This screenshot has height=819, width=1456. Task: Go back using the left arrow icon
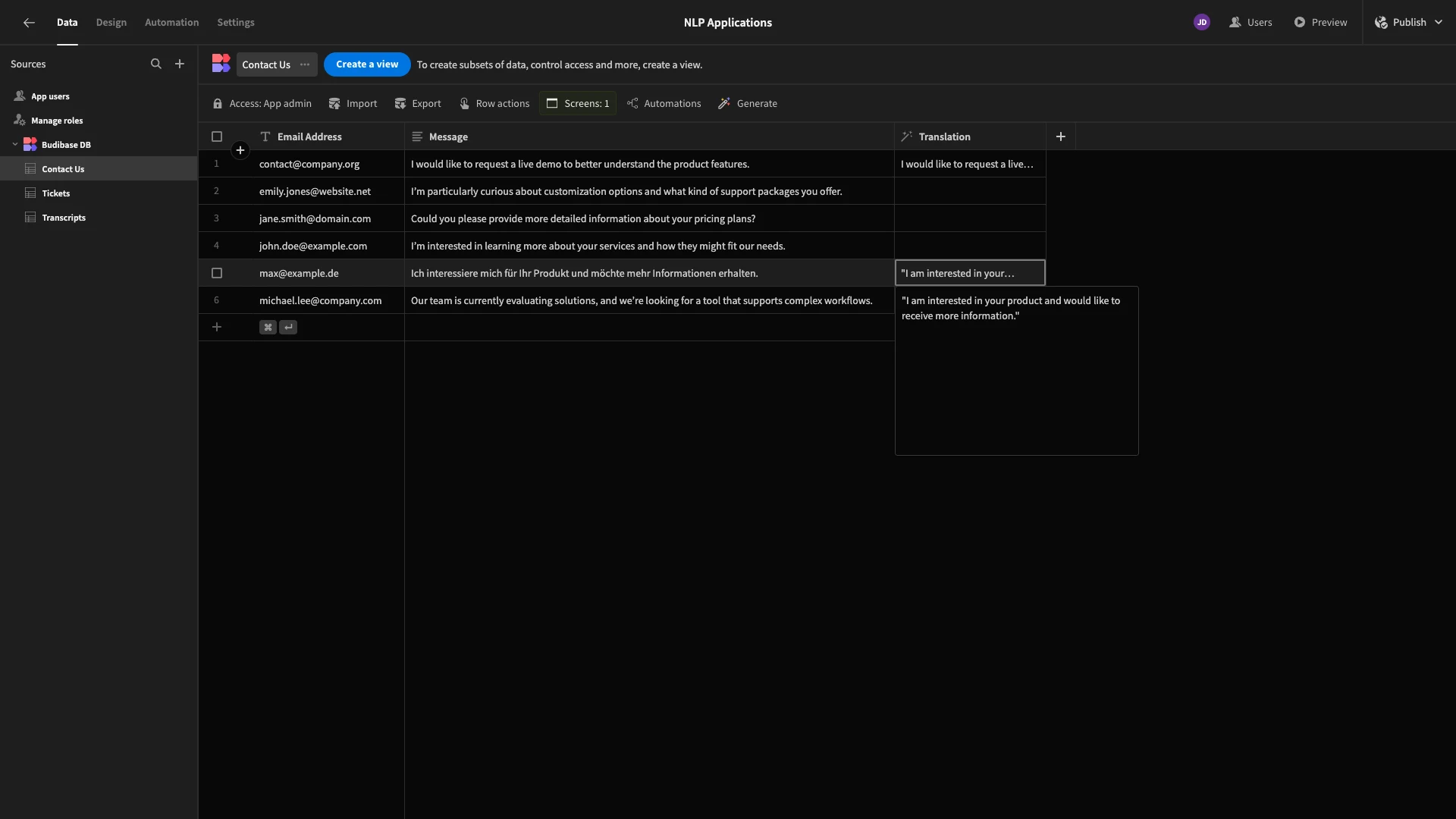29,23
